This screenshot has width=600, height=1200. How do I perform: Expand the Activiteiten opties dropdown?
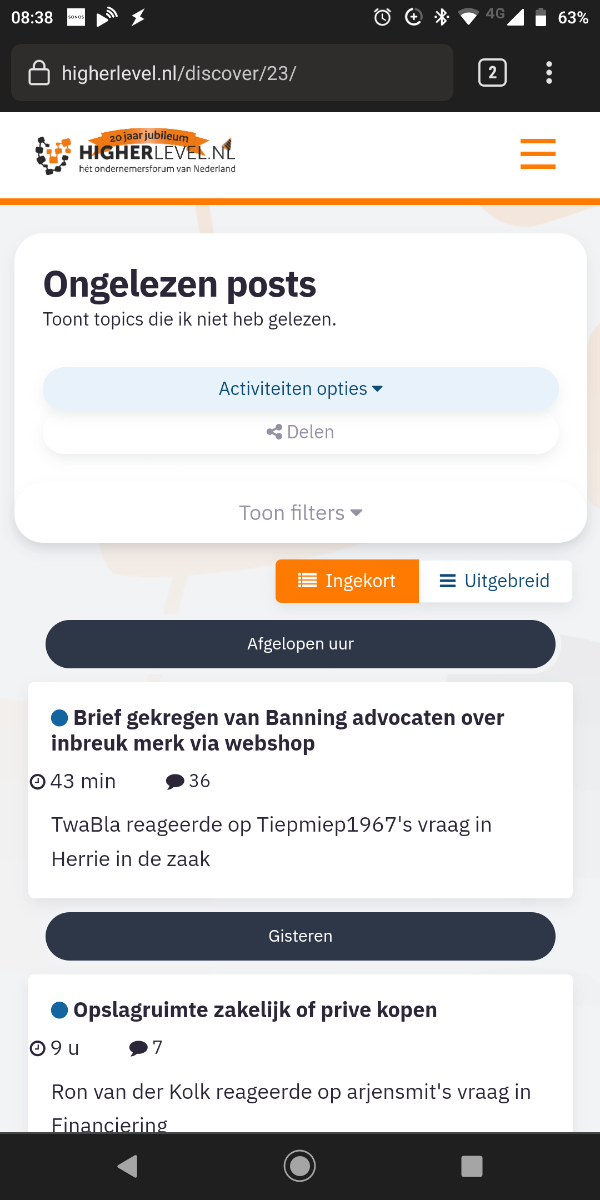(300, 389)
